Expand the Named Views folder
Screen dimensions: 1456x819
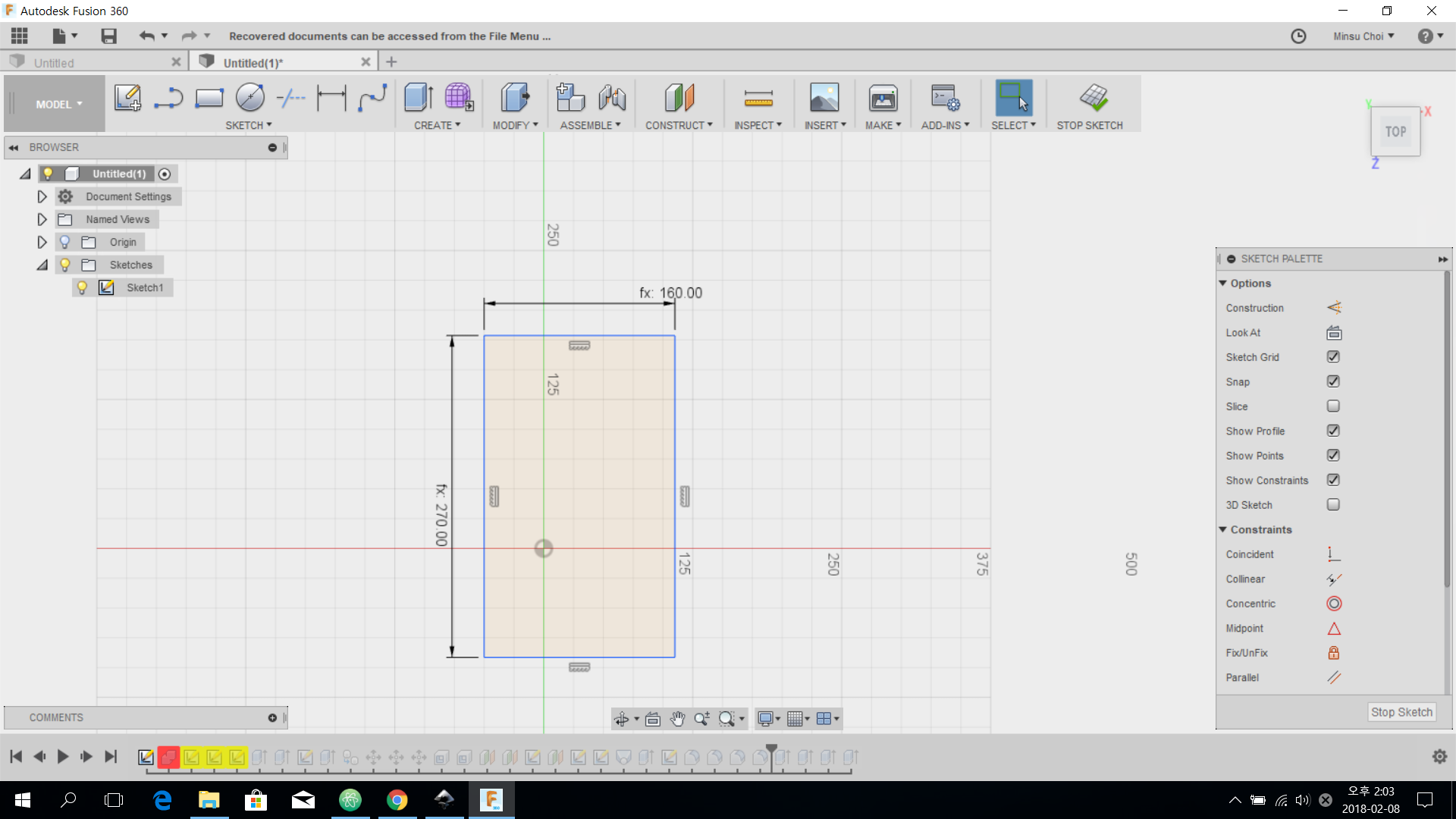pyautogui.click(x=40, y=219)
